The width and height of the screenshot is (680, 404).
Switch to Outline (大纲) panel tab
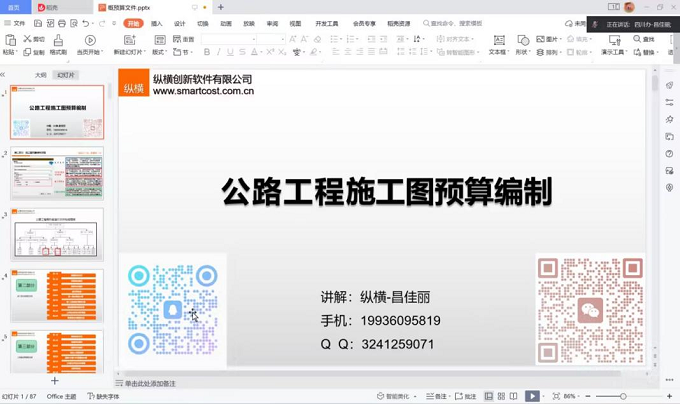40,75
